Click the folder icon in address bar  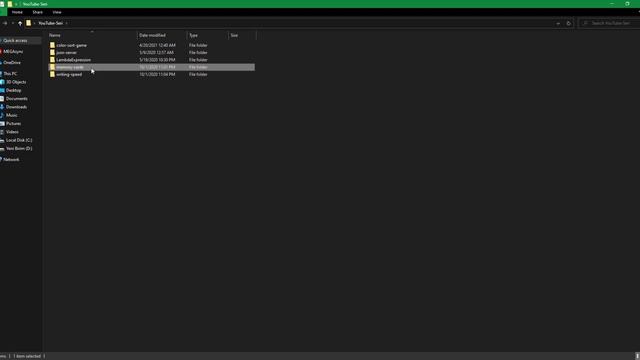point(29,23)
